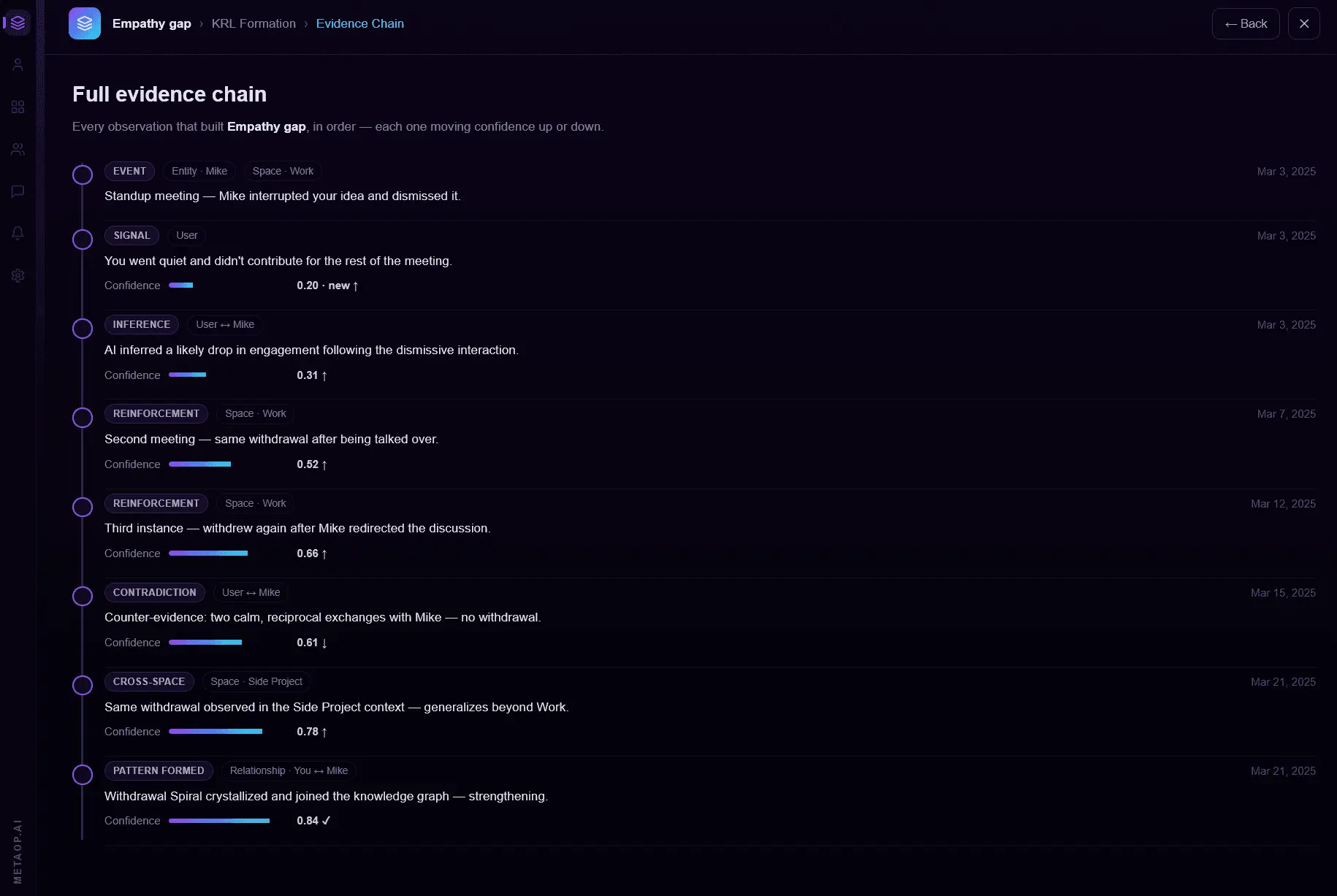Click the '0.84 ✓' confidence value
The image size is (1337, 896).
pos(313,821)
